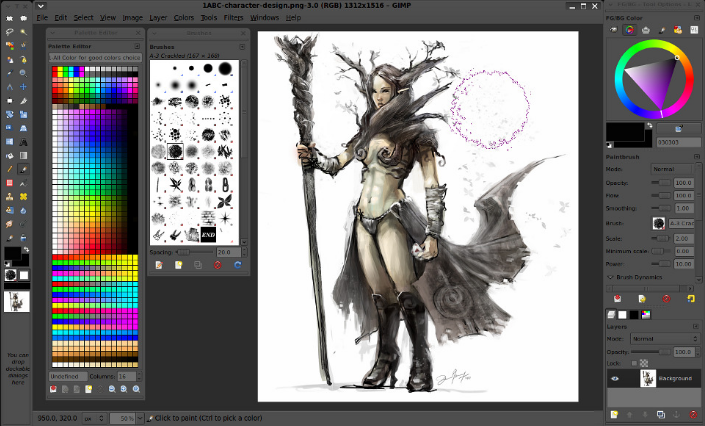Viewport: 705px width, 426px height.
Task: Select the Clone stamp tool
Action: 9,197
